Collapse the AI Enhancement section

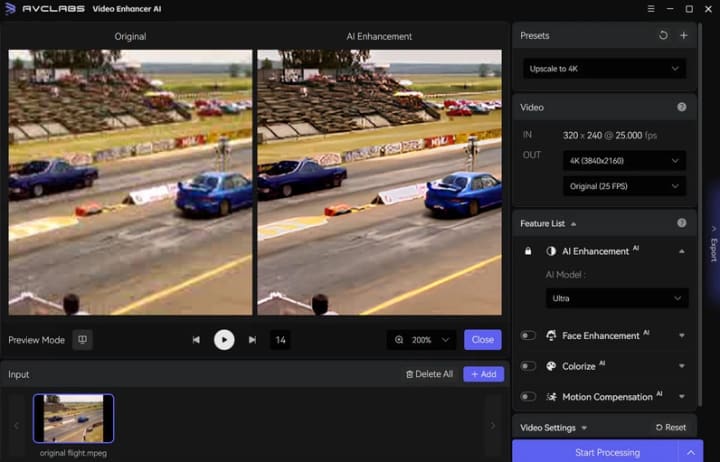click(682, 251)
